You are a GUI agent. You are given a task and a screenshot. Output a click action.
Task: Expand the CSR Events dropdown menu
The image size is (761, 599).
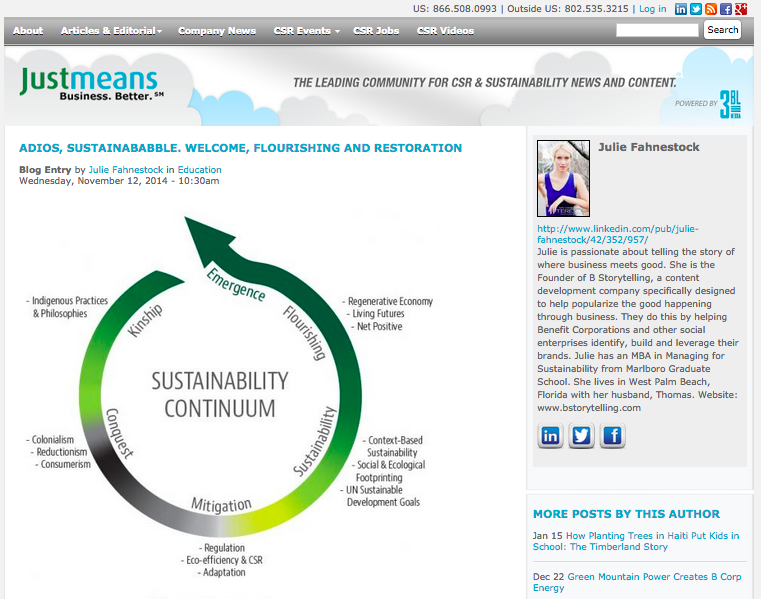306,31
